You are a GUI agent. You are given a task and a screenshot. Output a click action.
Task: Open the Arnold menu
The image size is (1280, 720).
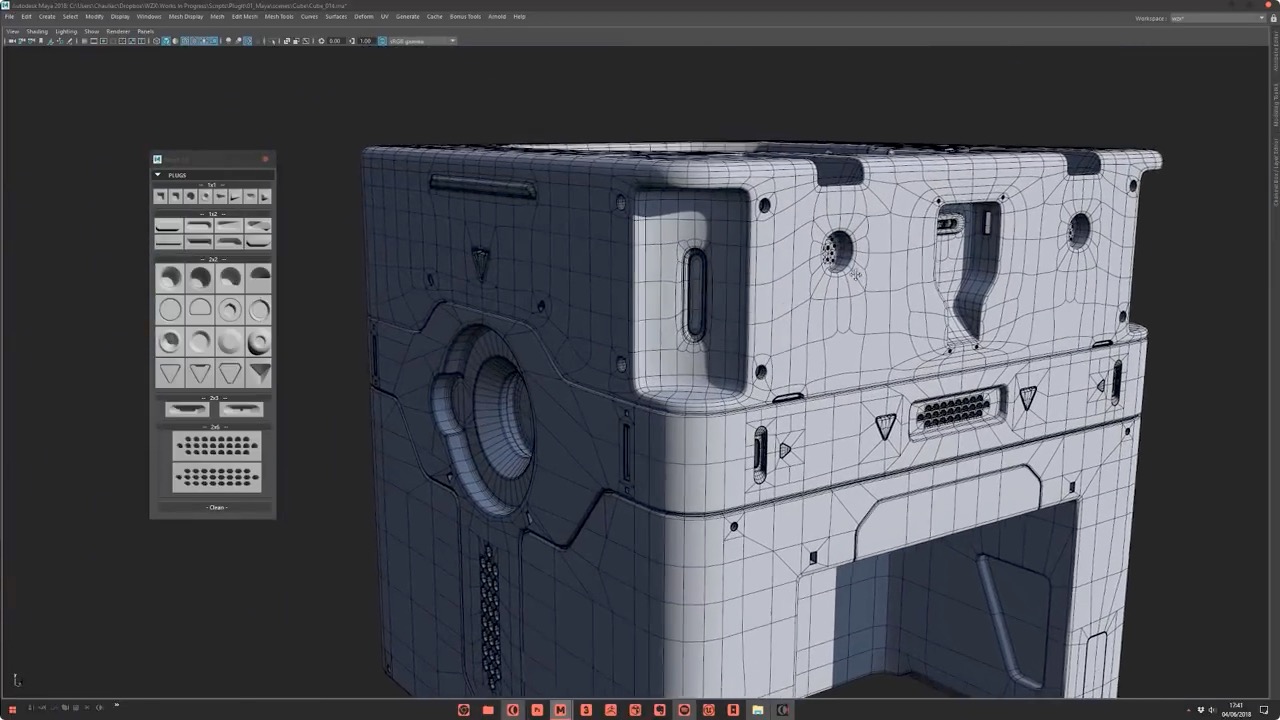pyautogui.click(x=497, y=16)
